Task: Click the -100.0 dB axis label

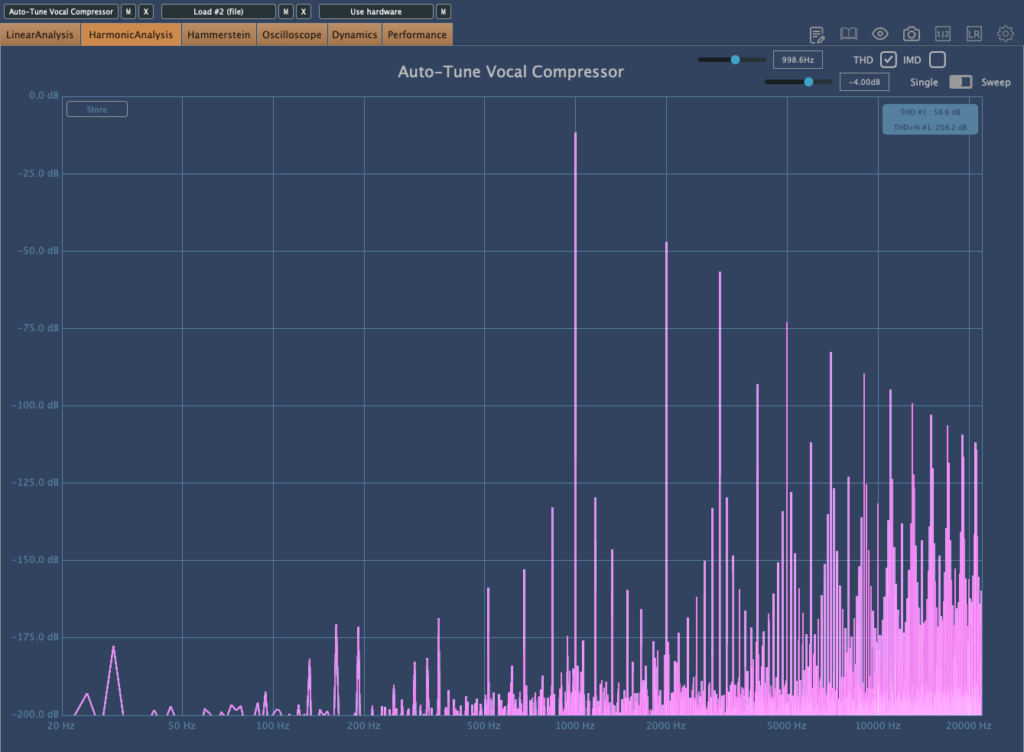Action: pos(35,405)
